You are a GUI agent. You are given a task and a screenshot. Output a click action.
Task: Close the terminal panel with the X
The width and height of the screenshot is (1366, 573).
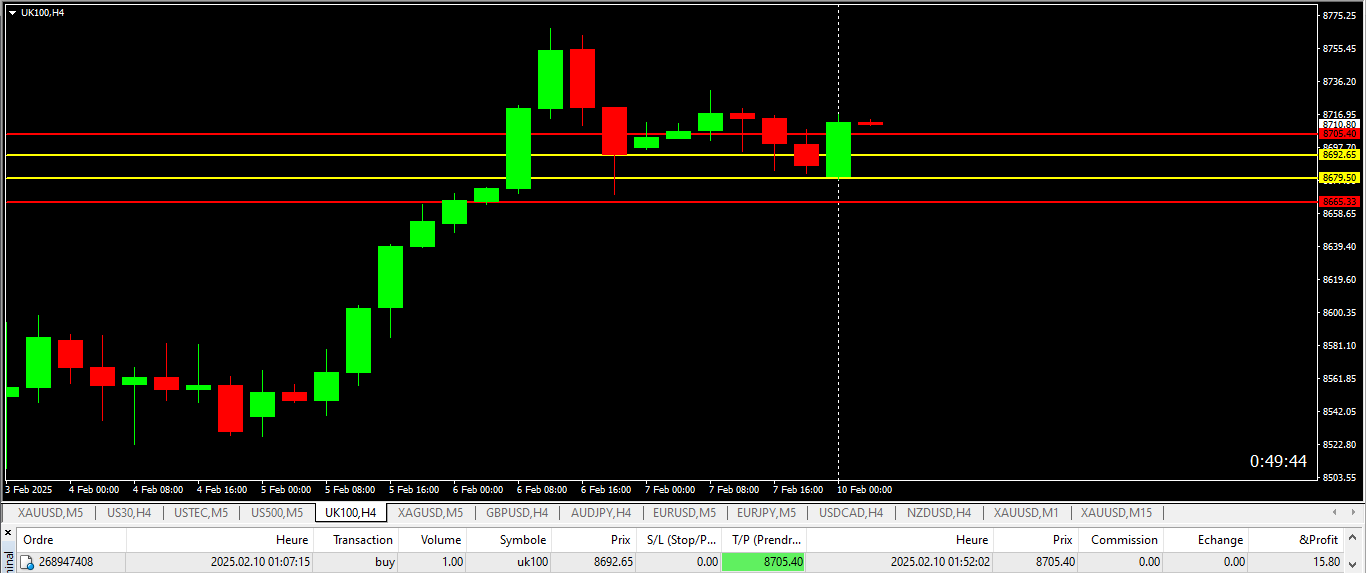click(x=8, y=534)
